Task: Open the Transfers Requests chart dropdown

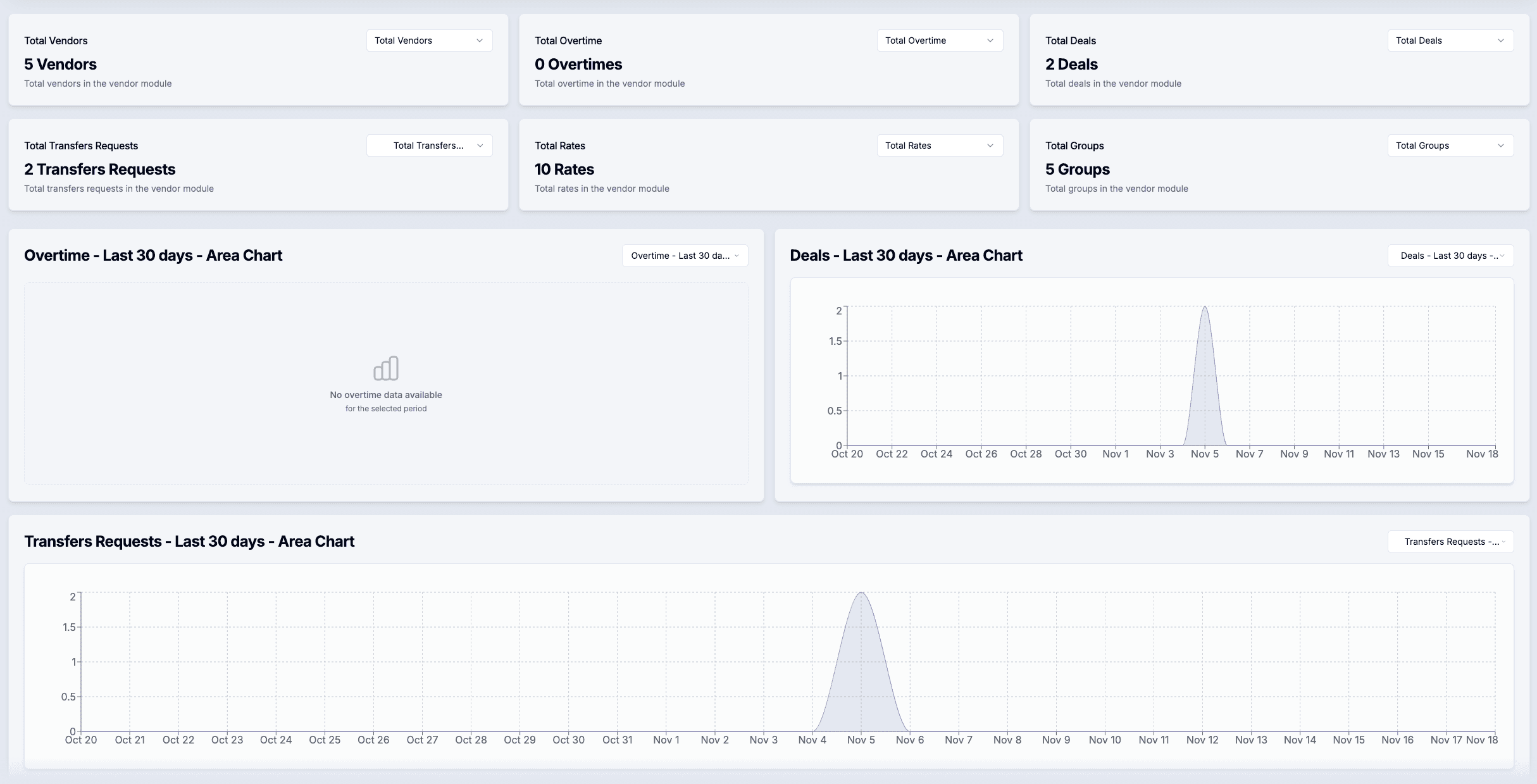Action: coord(1450,541)
